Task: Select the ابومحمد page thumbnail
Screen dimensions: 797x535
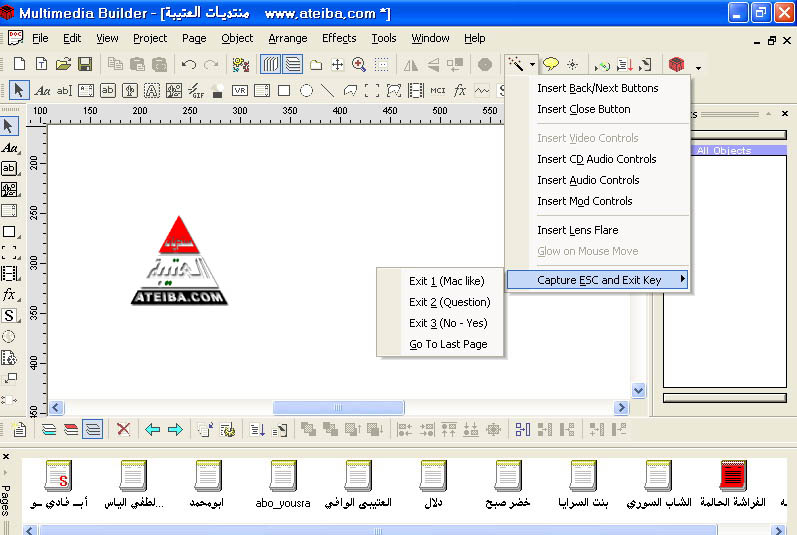Action: pos(207,484)
